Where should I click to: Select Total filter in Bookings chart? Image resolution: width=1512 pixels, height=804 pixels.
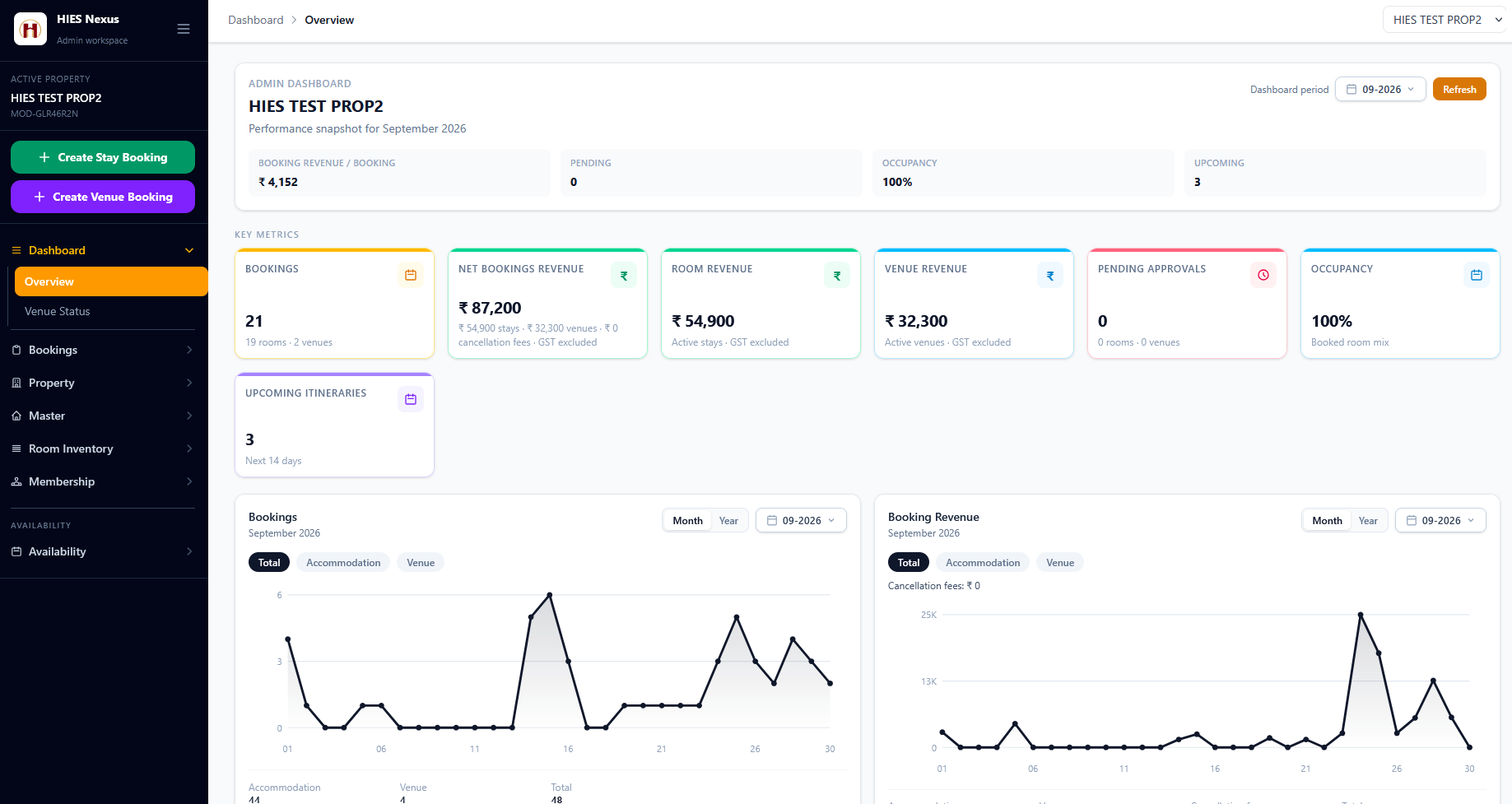pos(269,562)
